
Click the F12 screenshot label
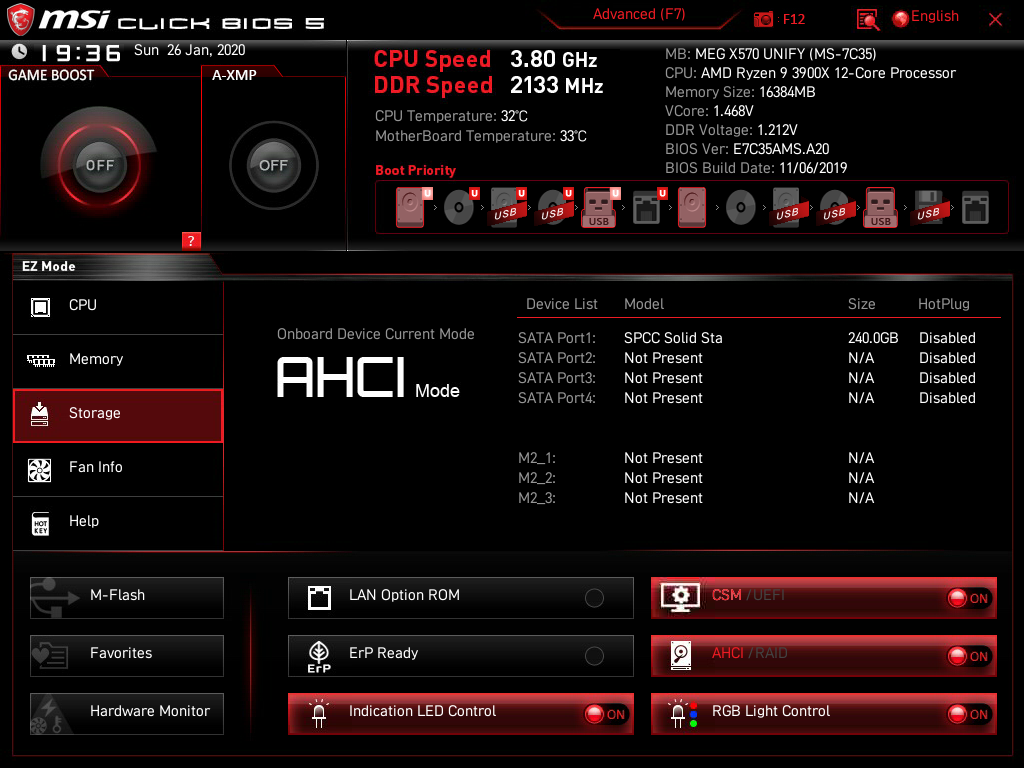click(793, 19)
